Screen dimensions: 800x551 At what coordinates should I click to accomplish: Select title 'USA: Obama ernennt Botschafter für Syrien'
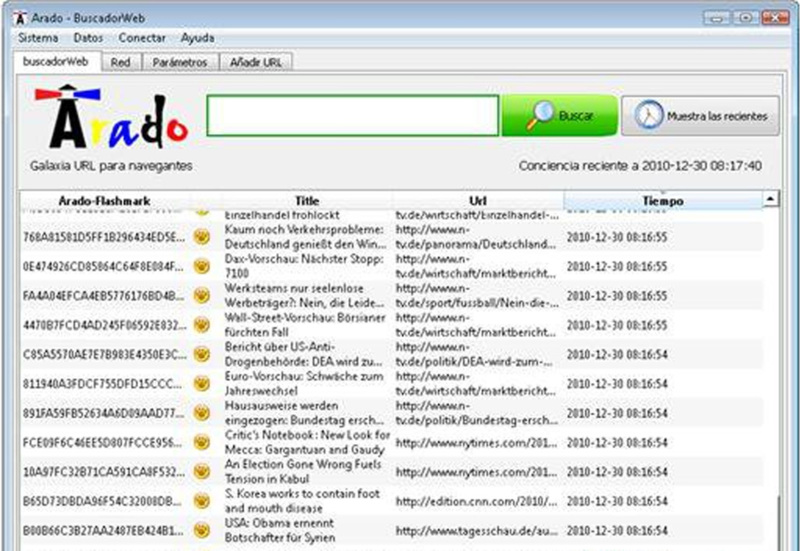280,530
